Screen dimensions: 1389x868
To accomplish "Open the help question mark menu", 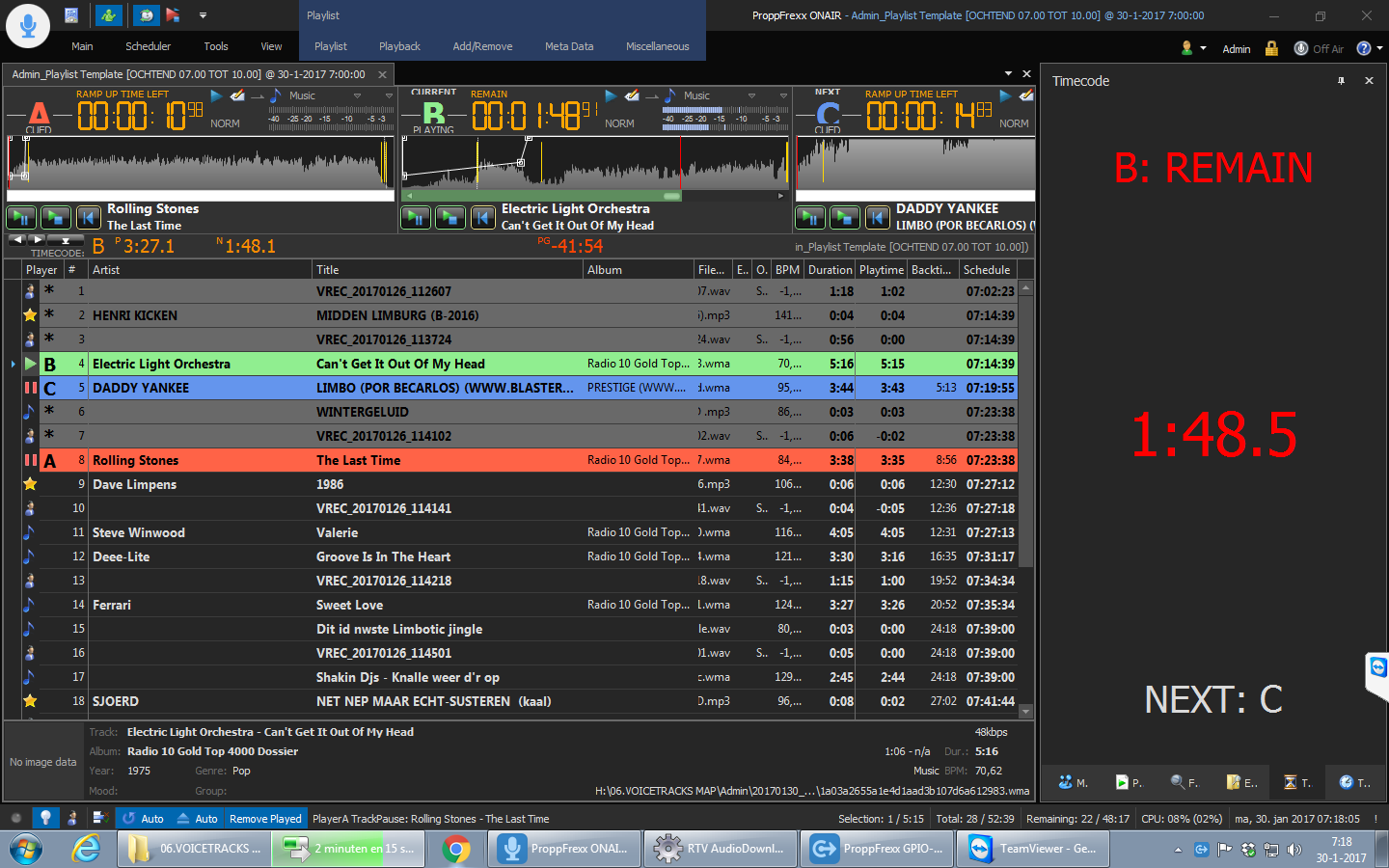I will (1369, 48).
